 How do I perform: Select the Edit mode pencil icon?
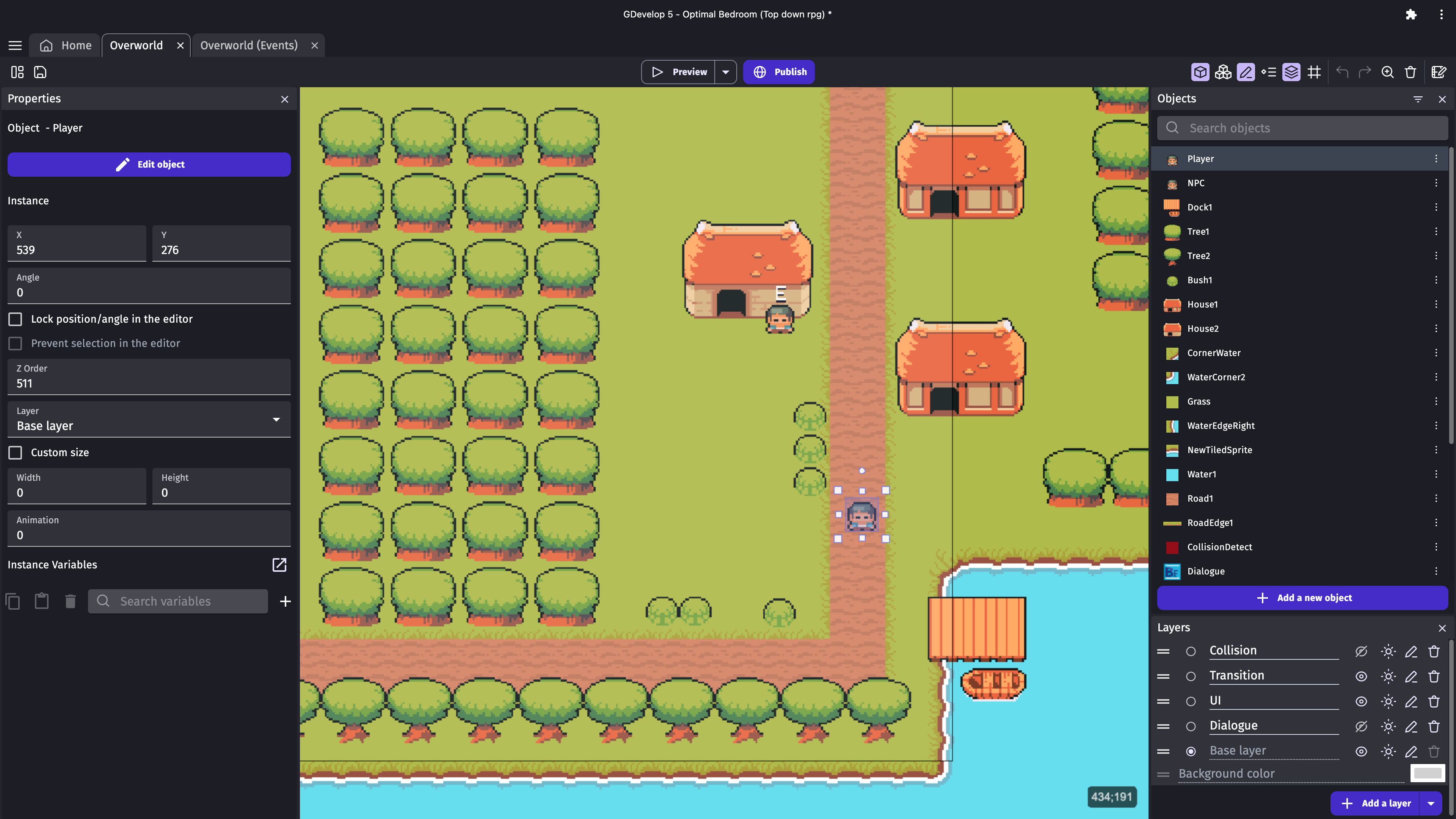pyautogui.click(x=1245, y=72)
